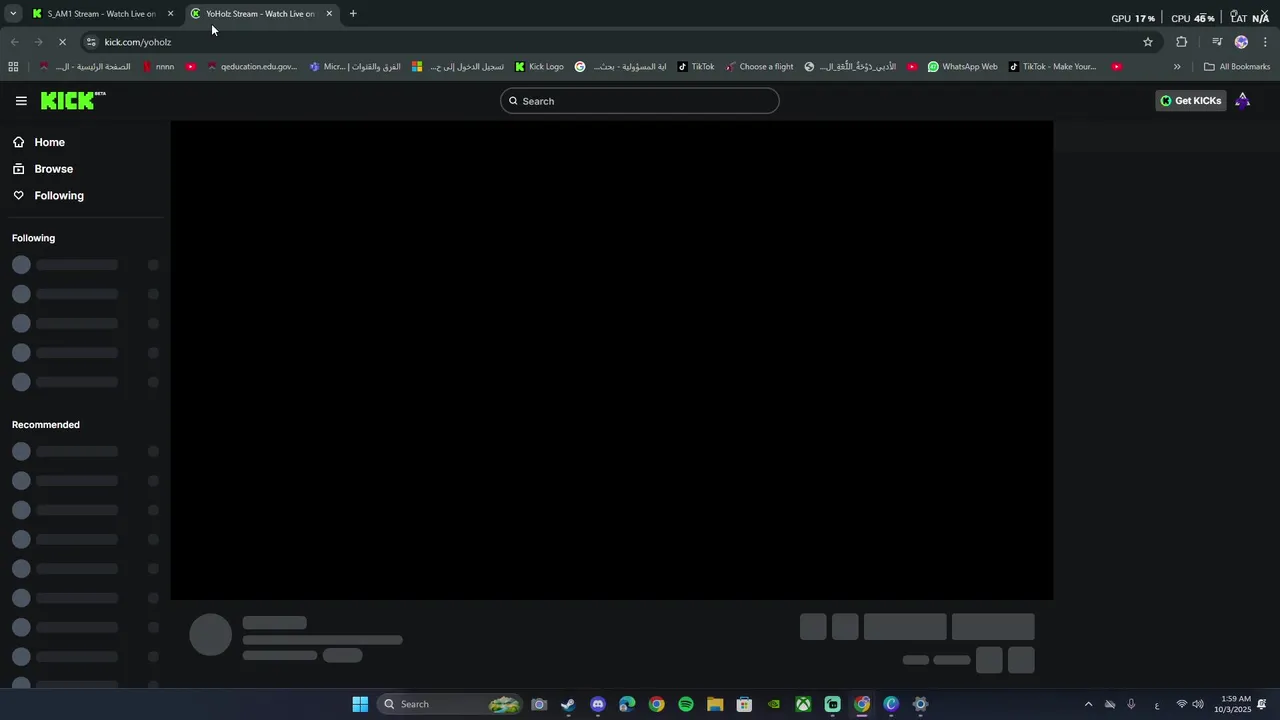Open the nnnn bookmark
The width and height of the screenshot is (1280, 720).
(158, 67)
